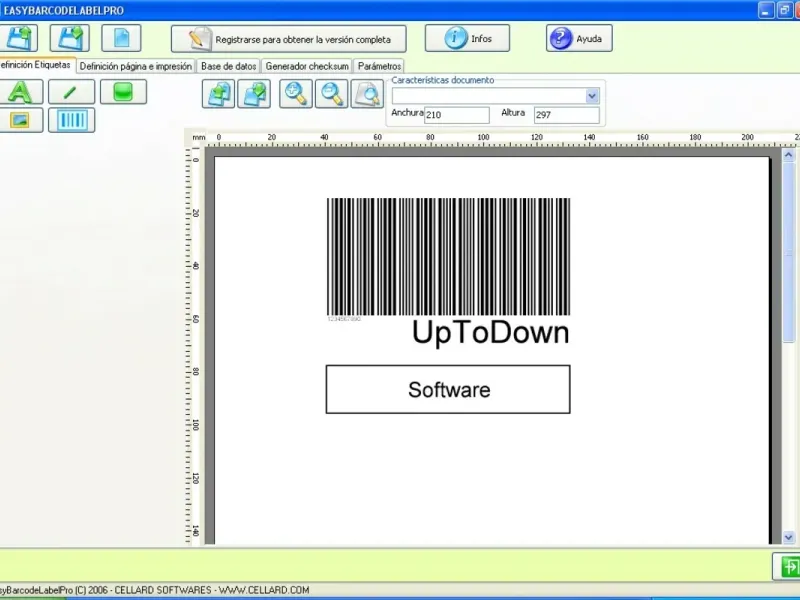The width and height of the screenshot is (800, 600).
Task: Click the vertical scrollbar thumb
Action: pos(789,253)
